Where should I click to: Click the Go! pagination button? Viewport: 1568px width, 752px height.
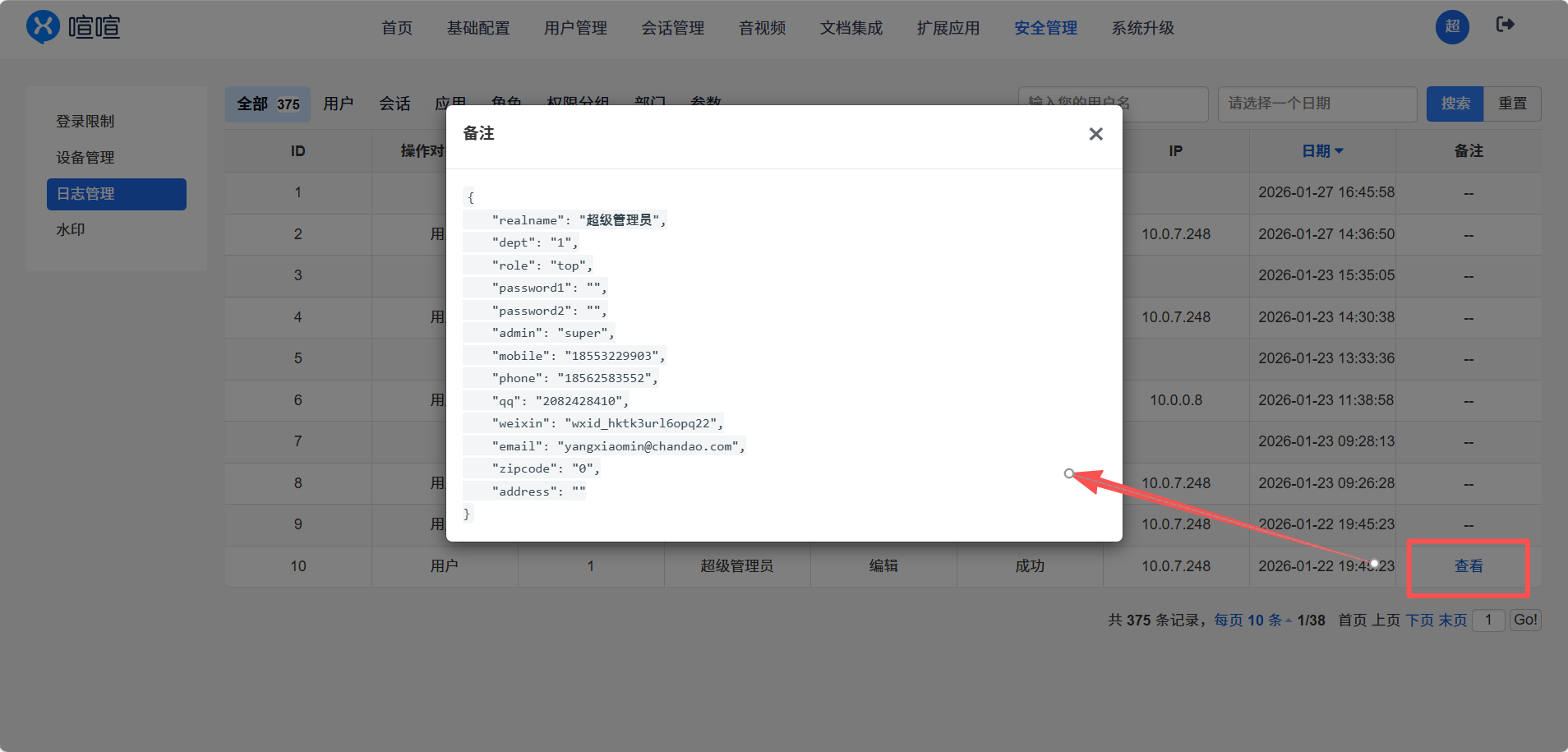coord(1525,620)
